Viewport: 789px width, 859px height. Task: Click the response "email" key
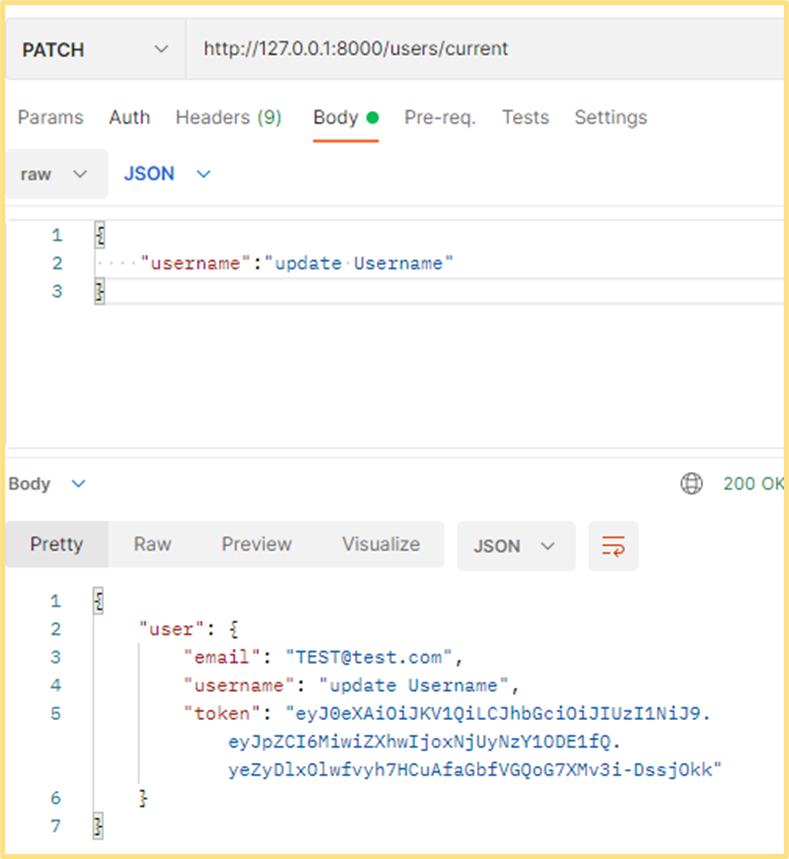click(x=222, y=657)
